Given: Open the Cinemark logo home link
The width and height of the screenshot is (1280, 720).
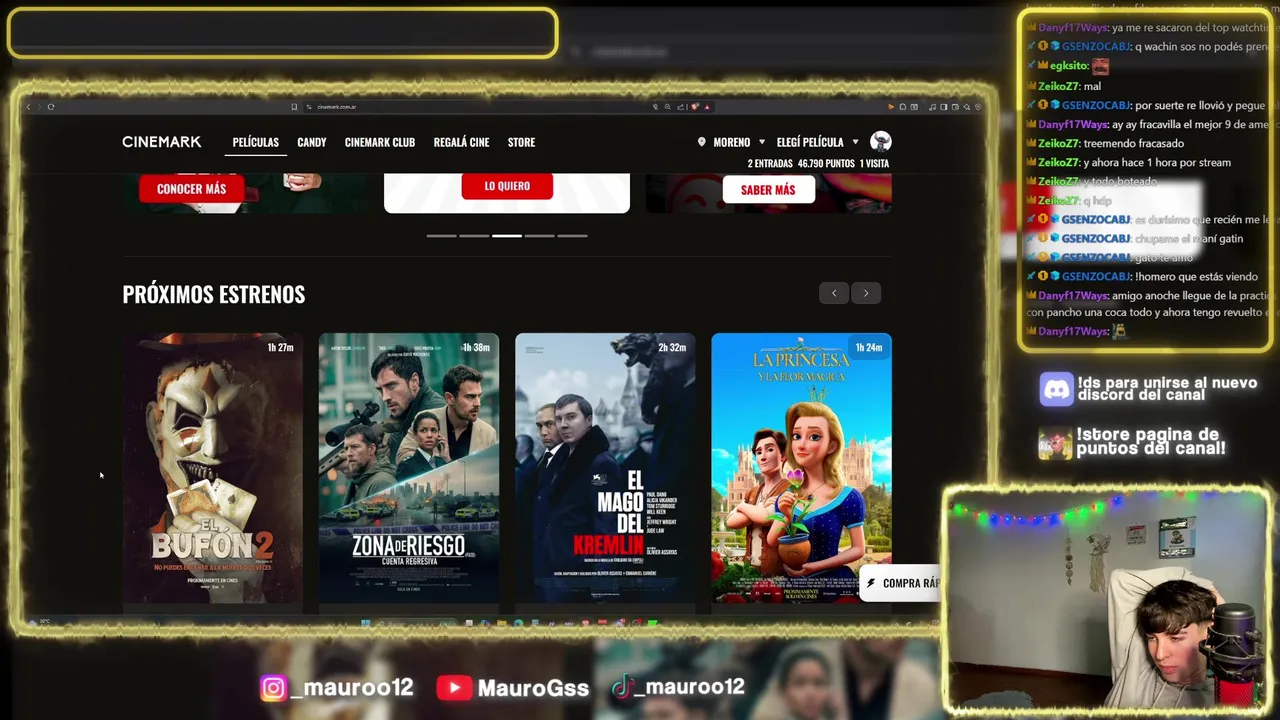Looking at the screenshot, I should pos(162,142).
